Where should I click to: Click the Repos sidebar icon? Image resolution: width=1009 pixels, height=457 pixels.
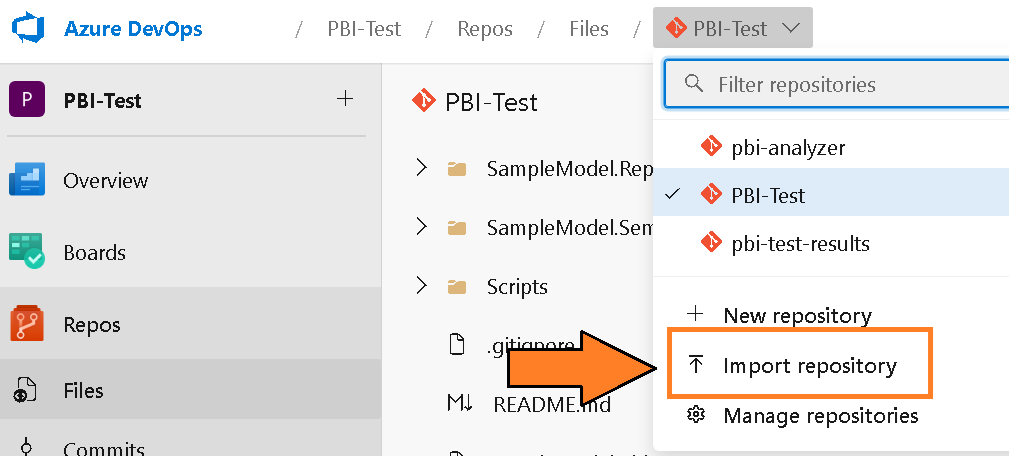click(27, 325)
